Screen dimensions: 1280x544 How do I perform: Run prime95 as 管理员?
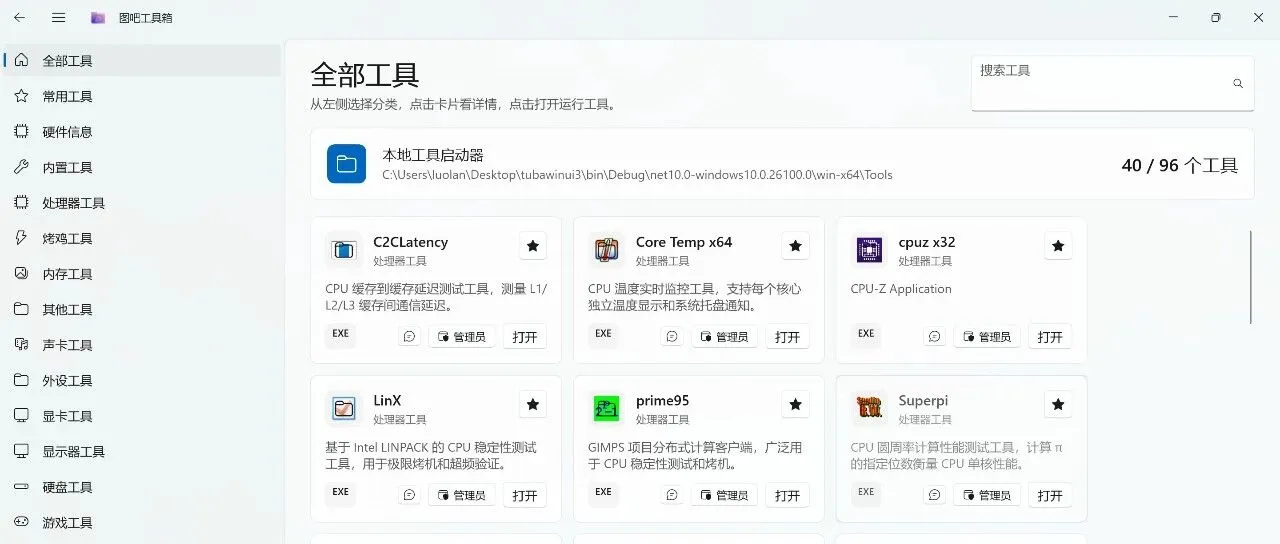coord(725,495)
